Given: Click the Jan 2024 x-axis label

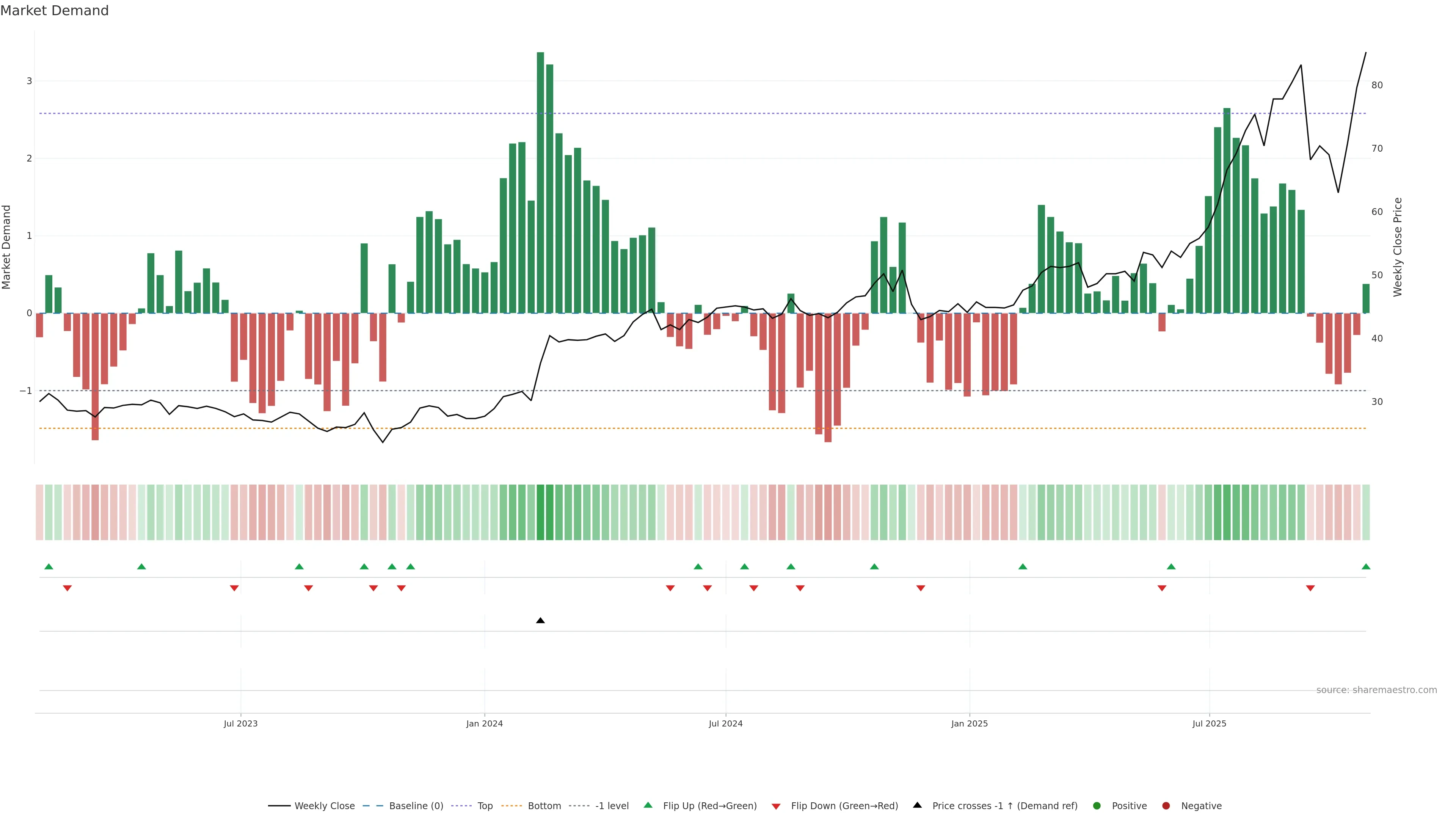Looking at the screenshot, I should pos(484,723).
